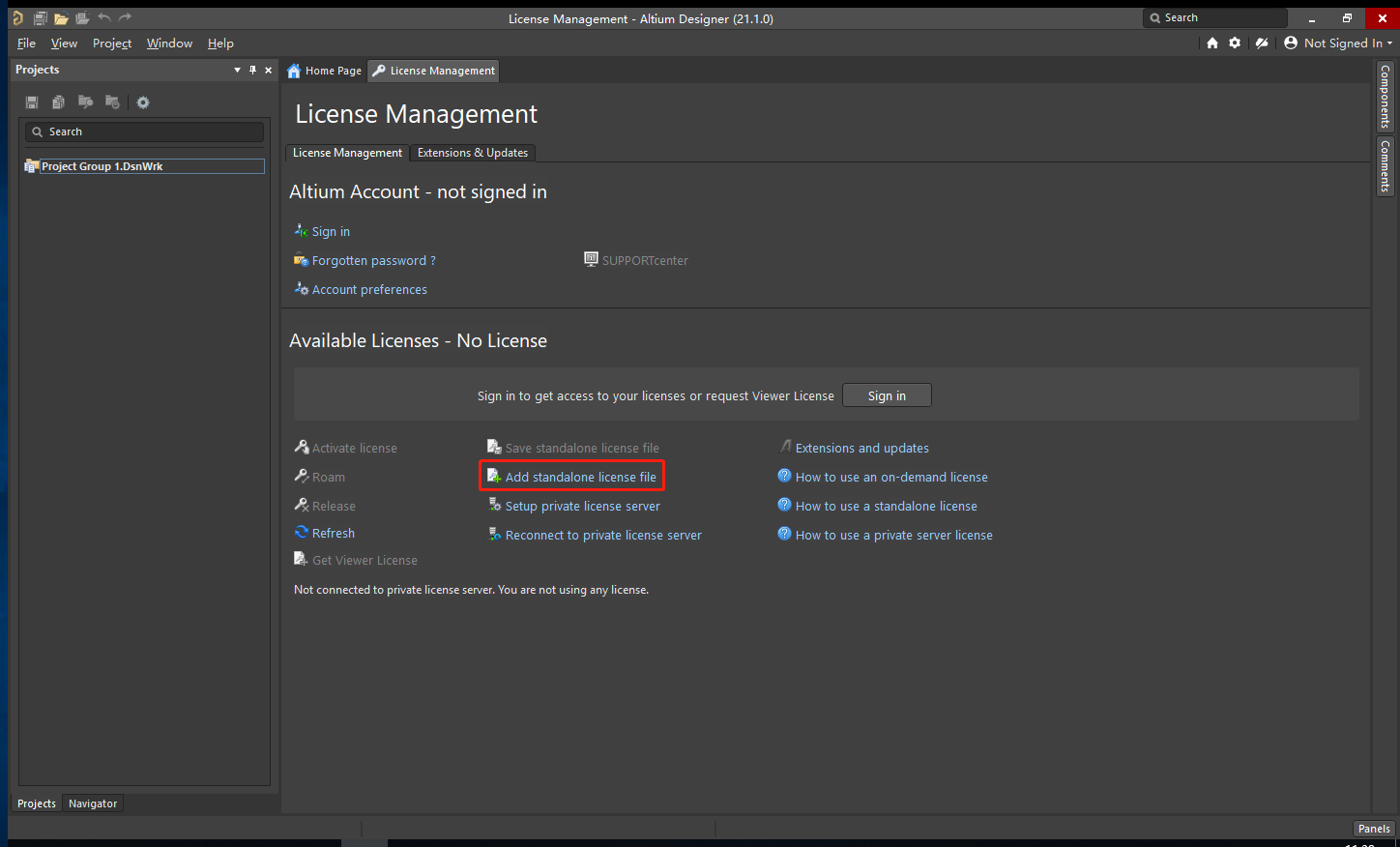Click the Redo arrow in title bar
The width and height of the screenshot is (1400, 847).
125,17
